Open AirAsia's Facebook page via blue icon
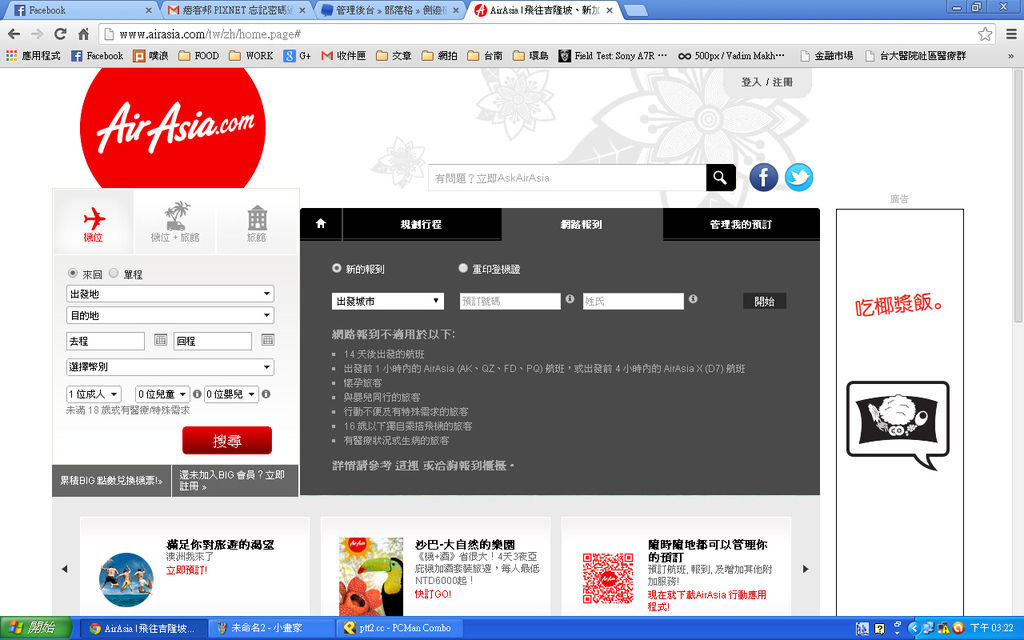1024x640 pixels. [x=763, y=177]
